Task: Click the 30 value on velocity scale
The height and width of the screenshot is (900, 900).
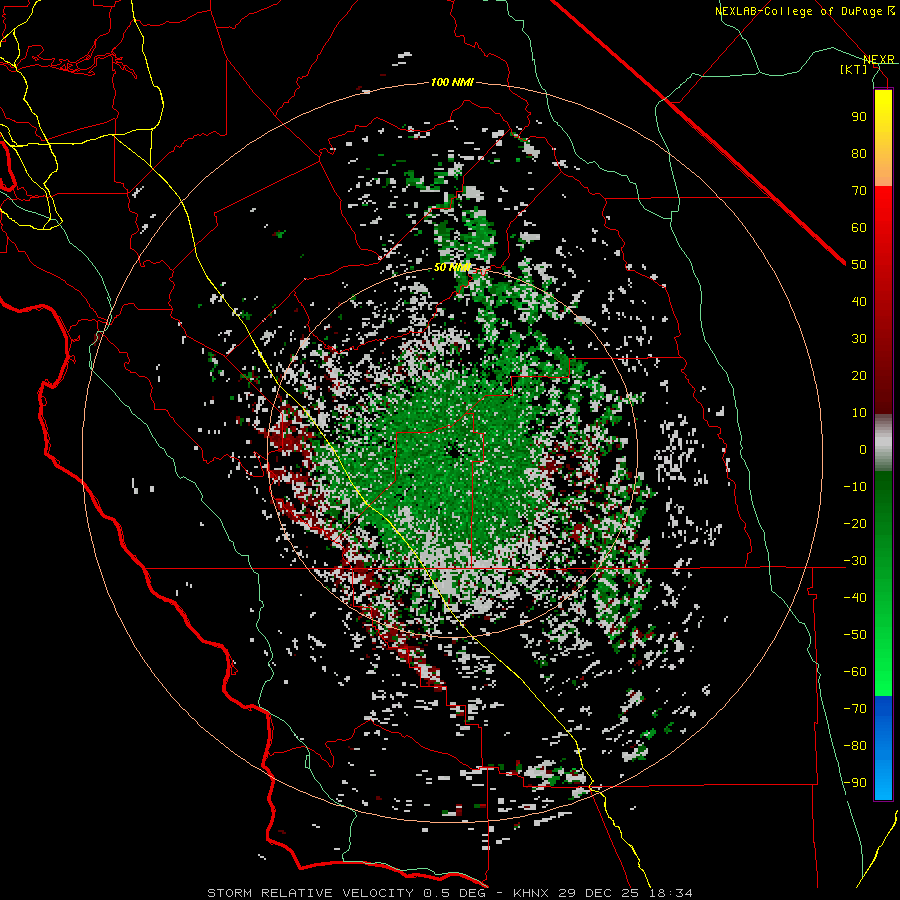Action: [x=859, y=339]
